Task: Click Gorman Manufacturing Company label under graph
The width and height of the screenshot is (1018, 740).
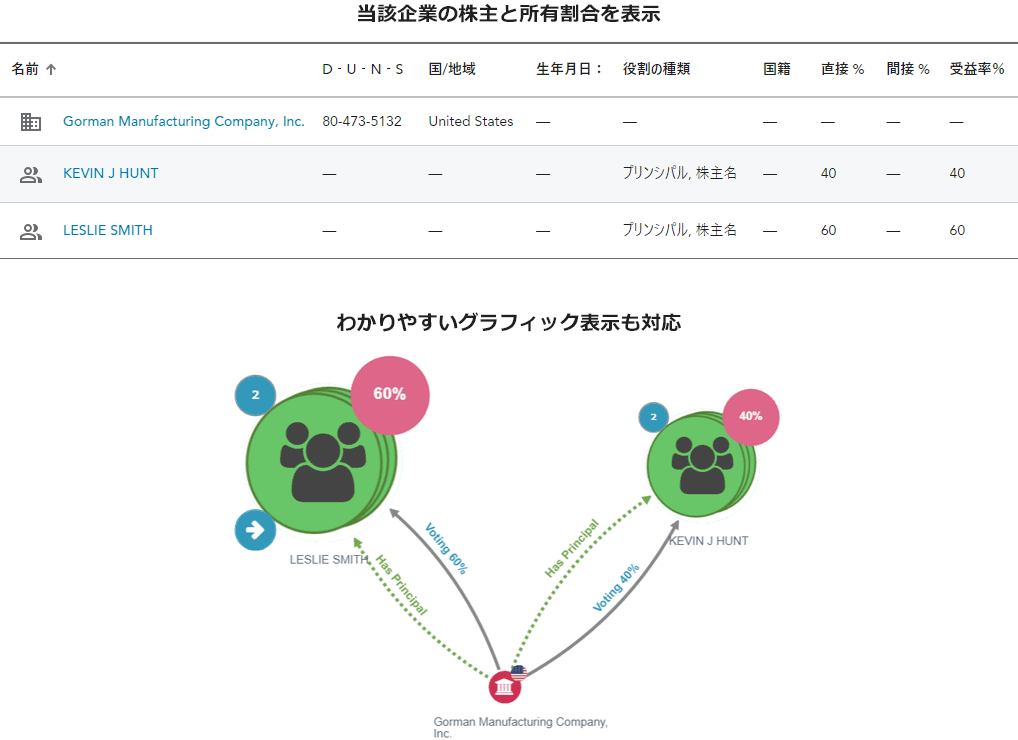Action: (x=521, y=727)
